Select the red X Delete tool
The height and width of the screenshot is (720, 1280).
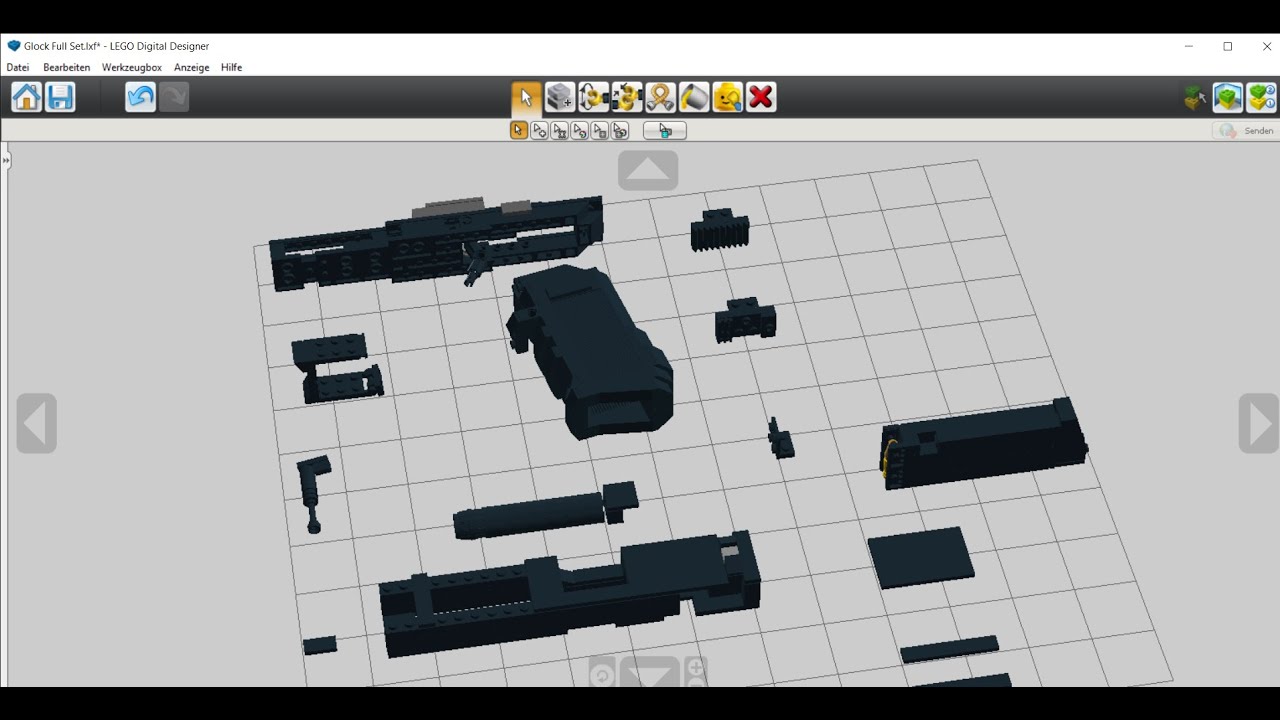761,97
